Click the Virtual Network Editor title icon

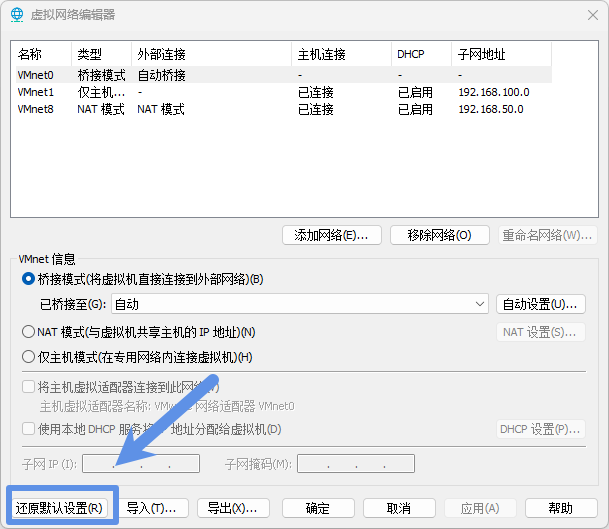click(17, 14)
